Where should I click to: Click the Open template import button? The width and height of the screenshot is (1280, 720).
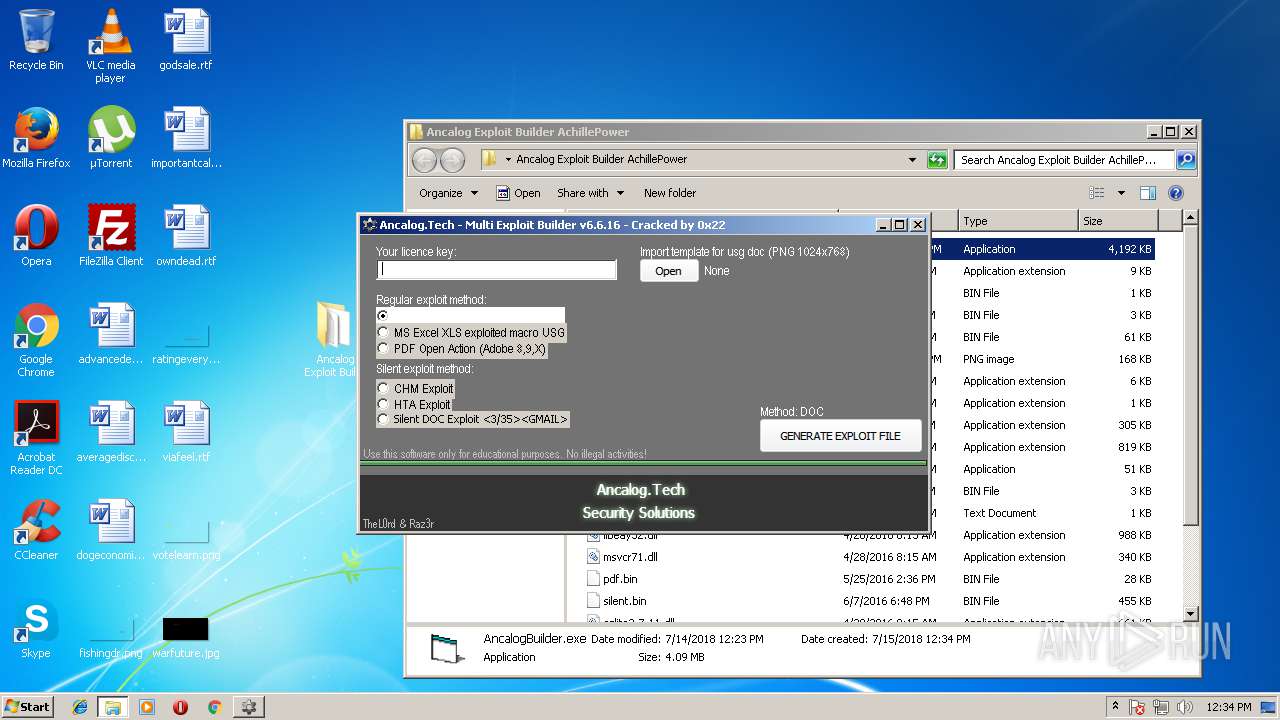coord(669,271)
